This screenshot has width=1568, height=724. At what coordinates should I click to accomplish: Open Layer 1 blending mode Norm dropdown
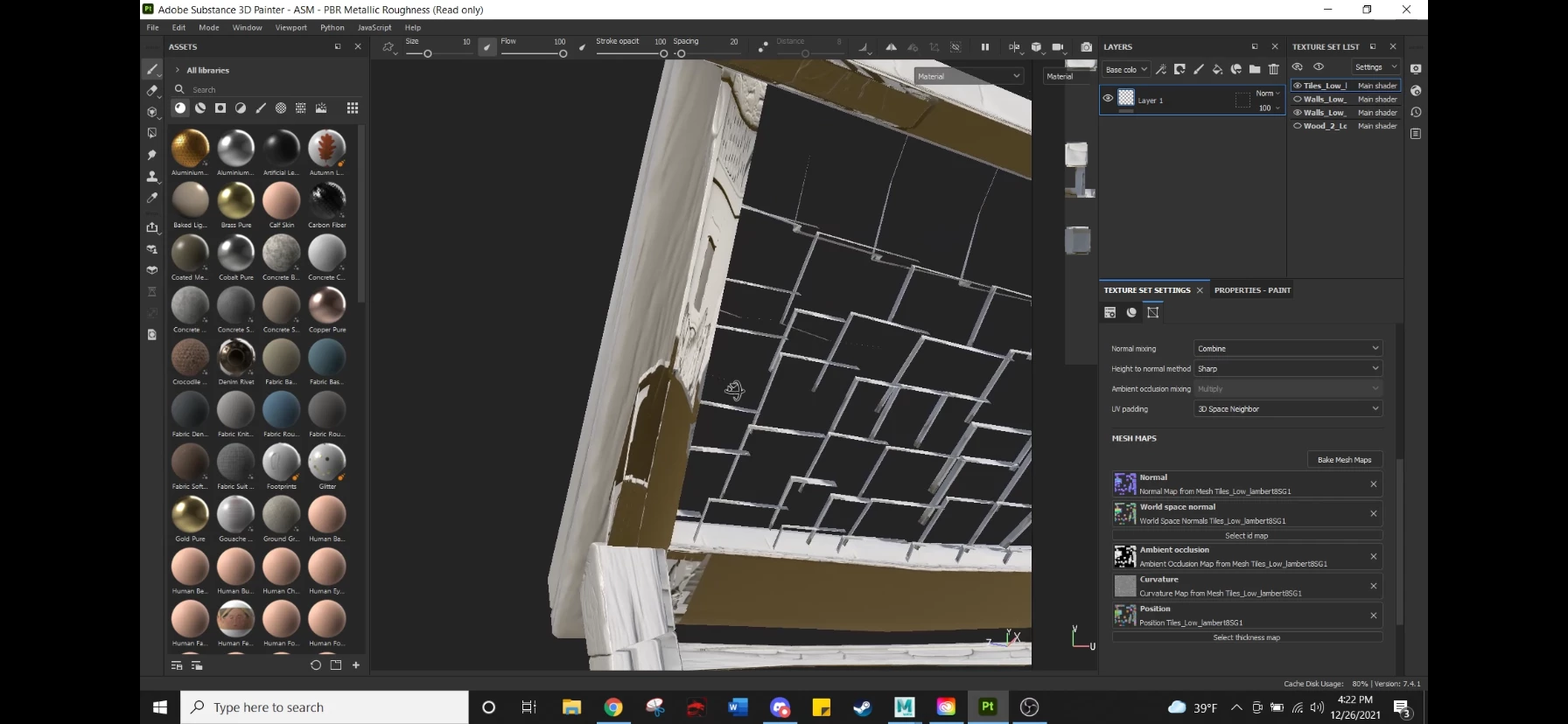tap(1268, 94)
